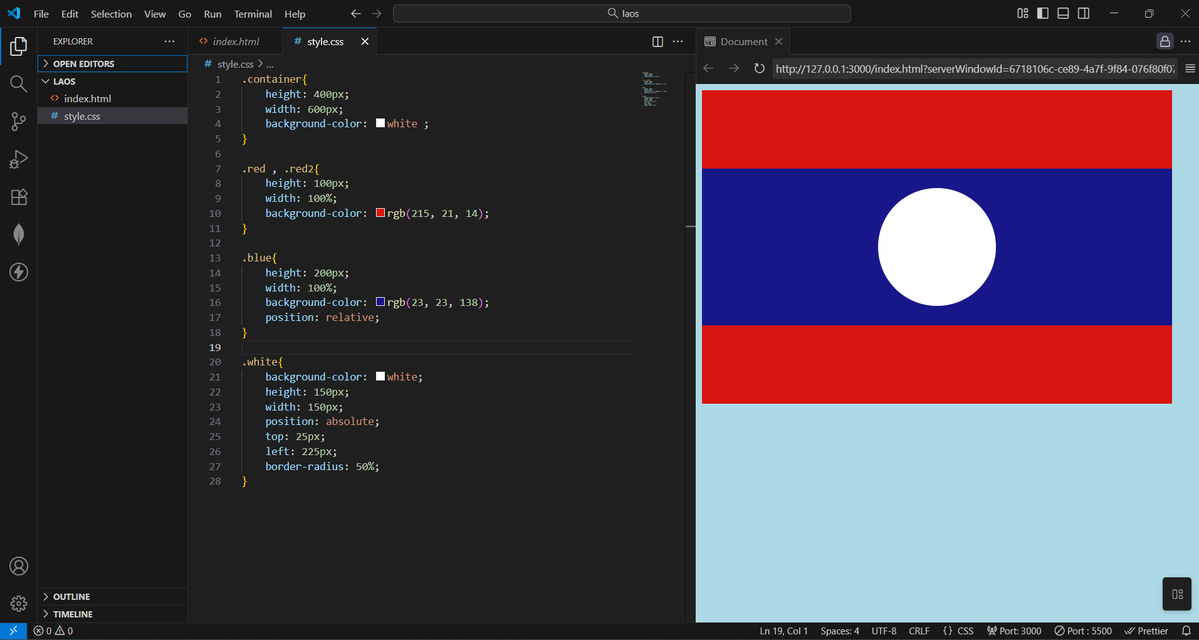Image resolution: width=1199 pixels, height=640 pixels.
Task: Toggle Prettier formatter status
Action: (x=1146, y=631)
